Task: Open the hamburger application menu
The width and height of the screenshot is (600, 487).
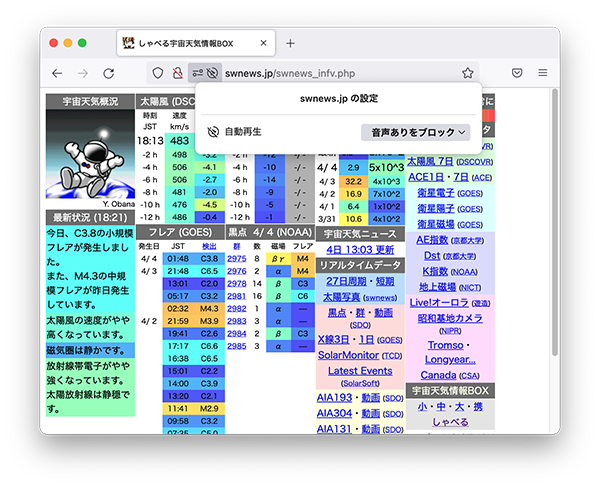Action: 543,73
